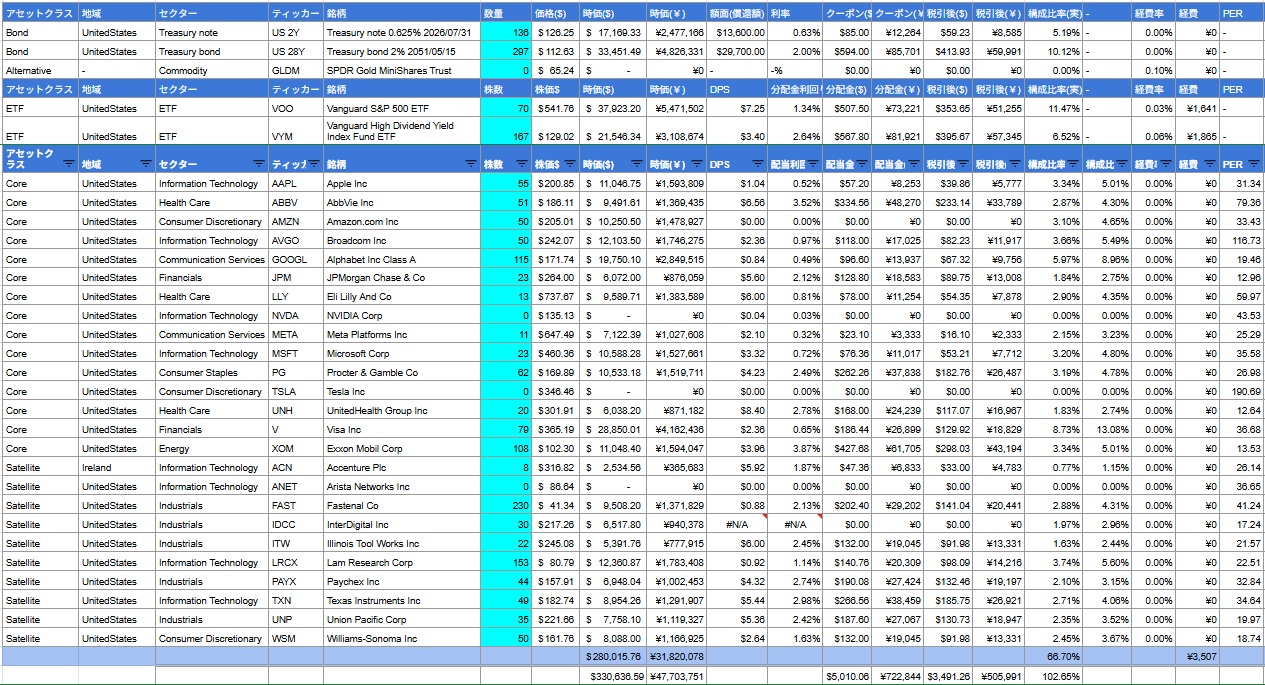Select the Treasury bond 2% 2051/05/15 cell
This screenshot has height=685, width=1265.
pos(402,51)
